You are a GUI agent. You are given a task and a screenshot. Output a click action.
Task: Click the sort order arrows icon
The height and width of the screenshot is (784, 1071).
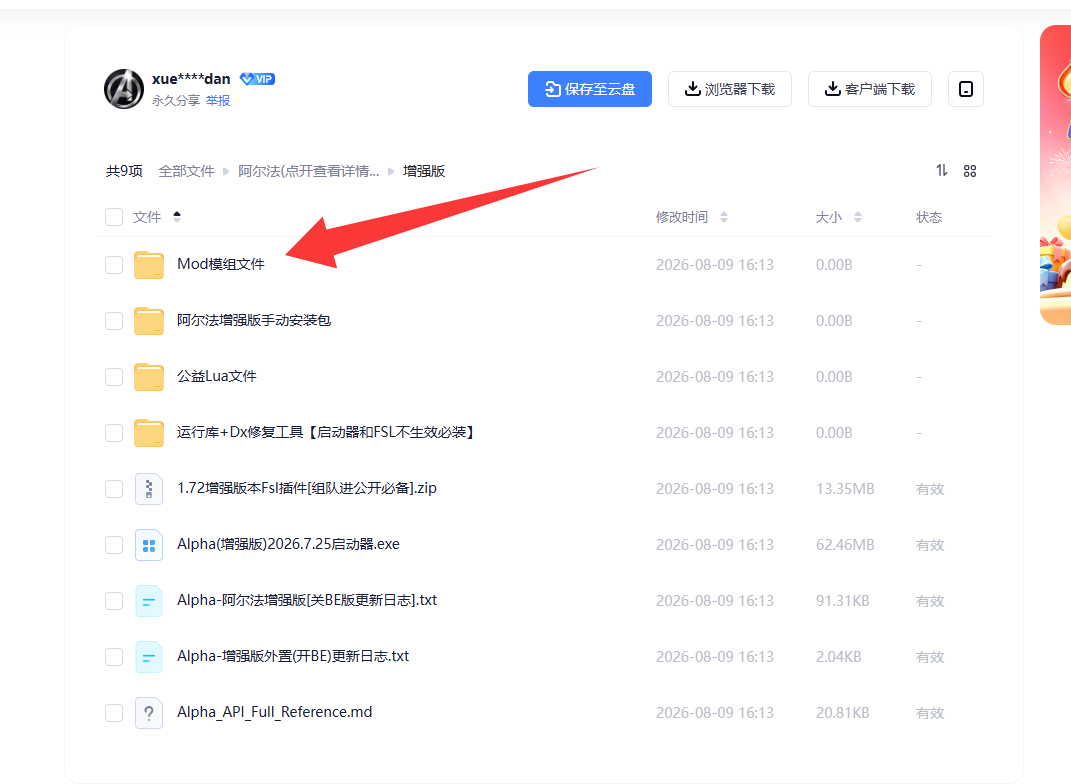tap(942, 171)
